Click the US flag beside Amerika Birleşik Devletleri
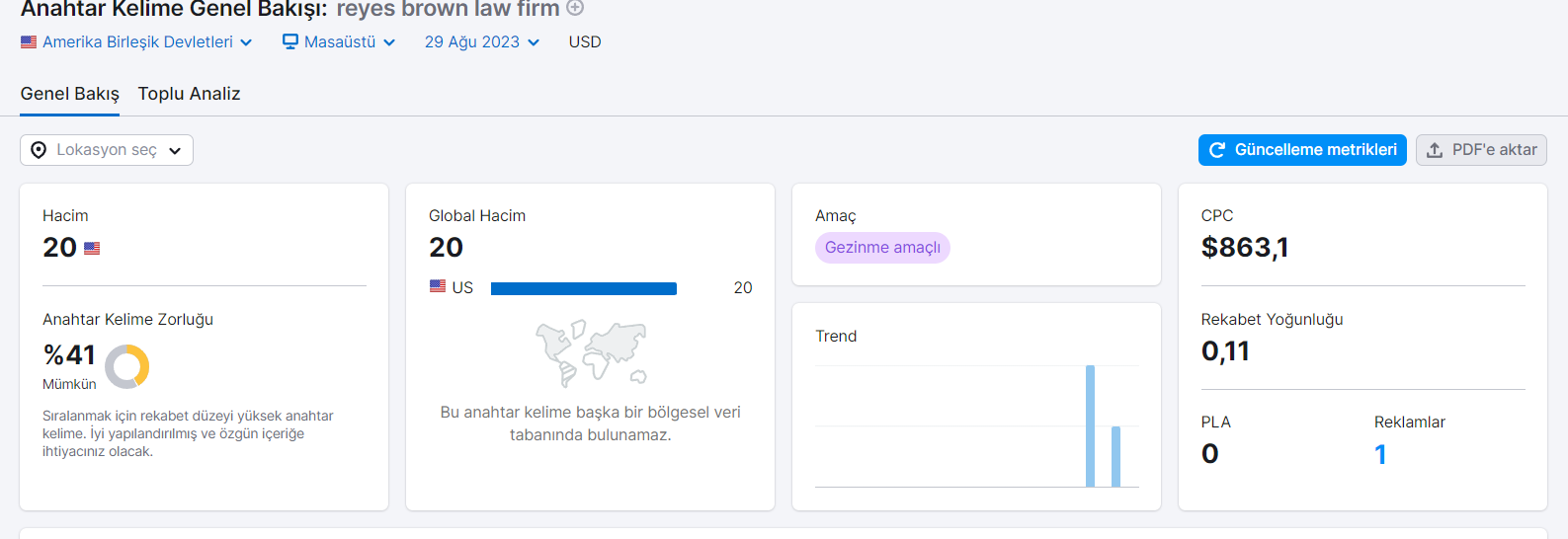 pos(29,42)
